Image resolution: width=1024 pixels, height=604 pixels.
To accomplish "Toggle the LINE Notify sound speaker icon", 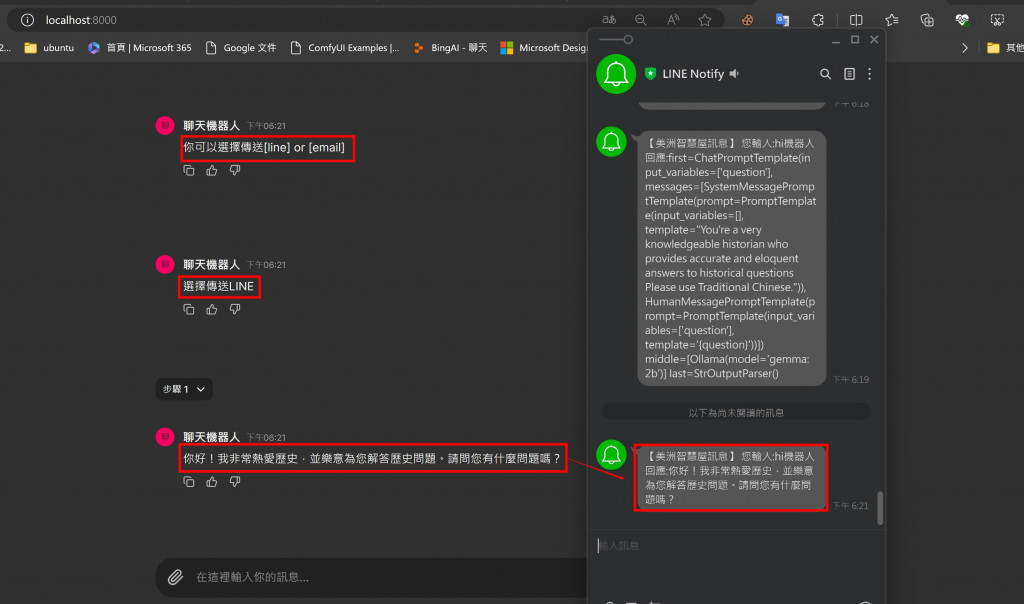I will (735, 74).
